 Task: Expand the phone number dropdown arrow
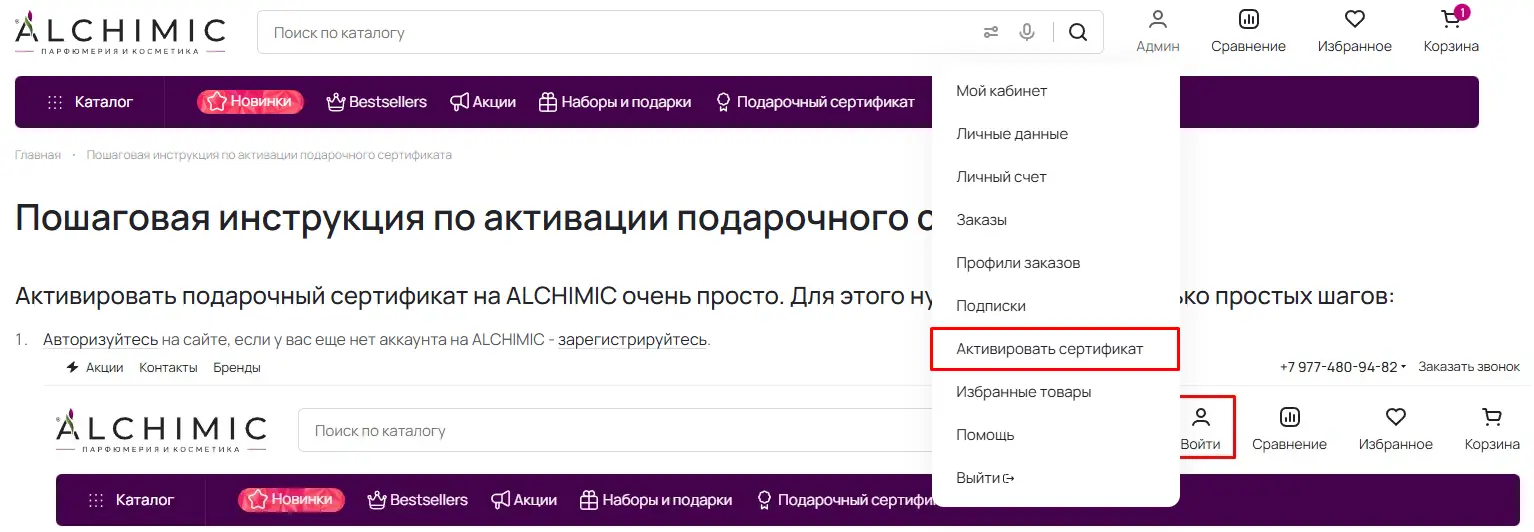point(1404,367)
